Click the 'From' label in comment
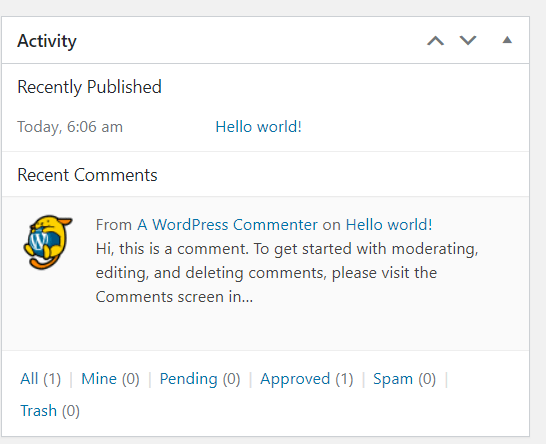This screenshot has width=546, height=444. point(114,225)
